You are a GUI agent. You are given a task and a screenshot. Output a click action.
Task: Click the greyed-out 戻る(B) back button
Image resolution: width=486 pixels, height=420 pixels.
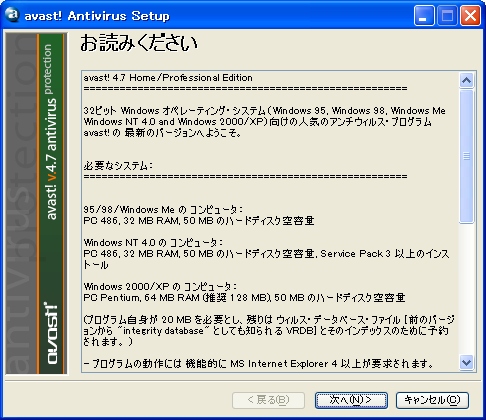point(268,400)
